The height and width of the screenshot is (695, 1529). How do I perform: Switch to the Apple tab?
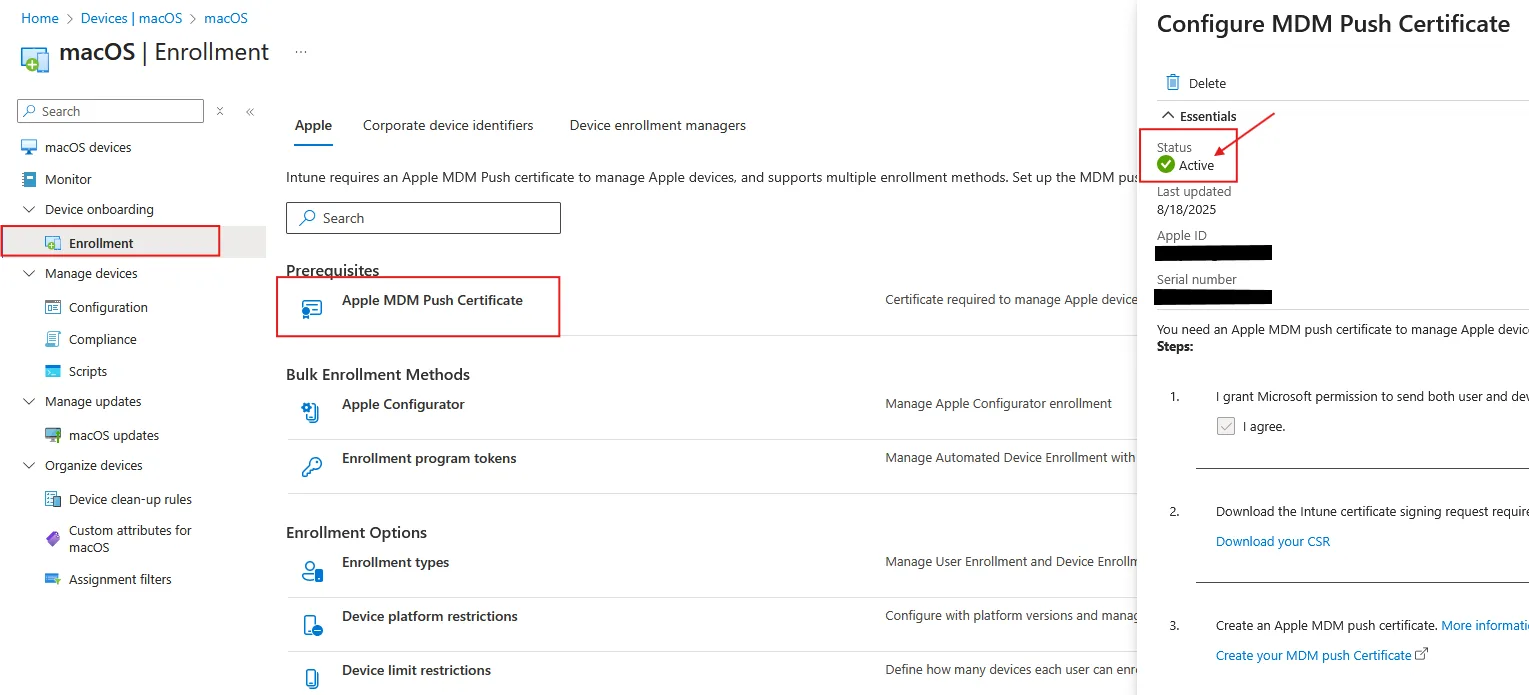[313, 125]
